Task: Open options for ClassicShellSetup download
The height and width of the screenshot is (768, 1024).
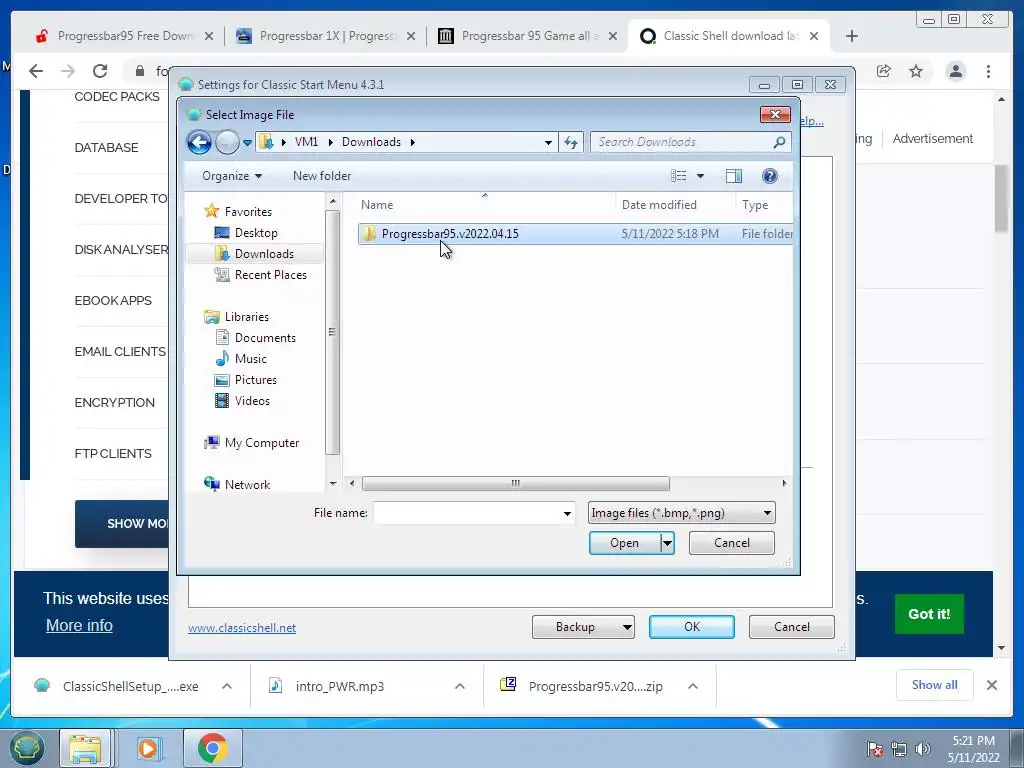Action: click(227, 686)
